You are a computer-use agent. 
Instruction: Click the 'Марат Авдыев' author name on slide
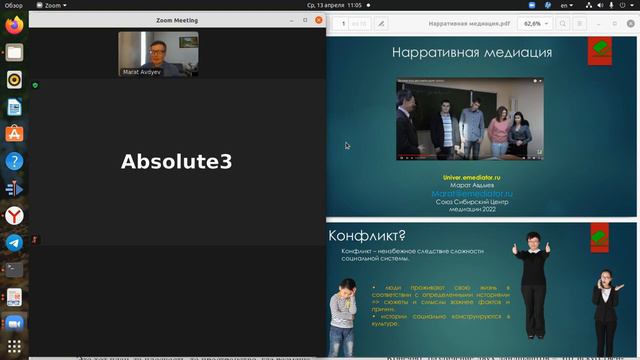point(471,185)
